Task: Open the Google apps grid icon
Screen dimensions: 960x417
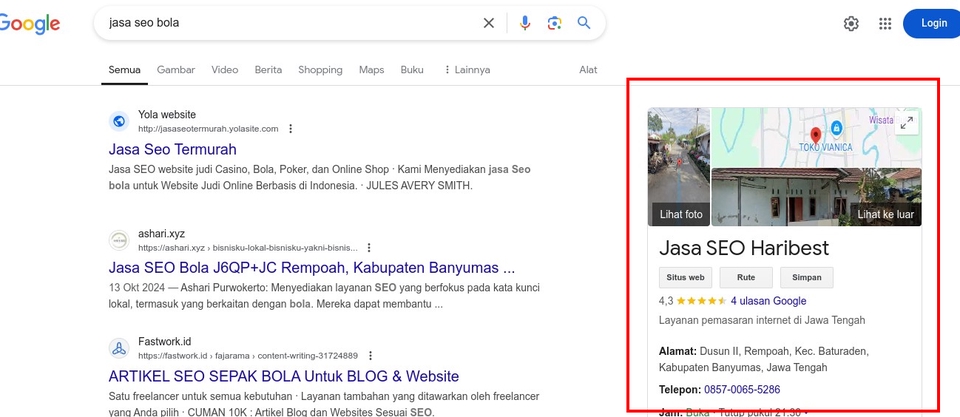Action: (885, 23)
